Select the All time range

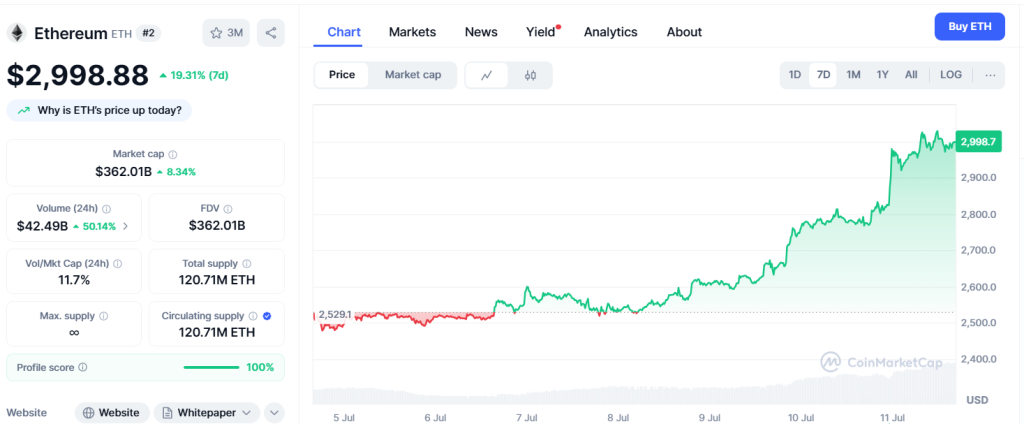coord(911,75)
